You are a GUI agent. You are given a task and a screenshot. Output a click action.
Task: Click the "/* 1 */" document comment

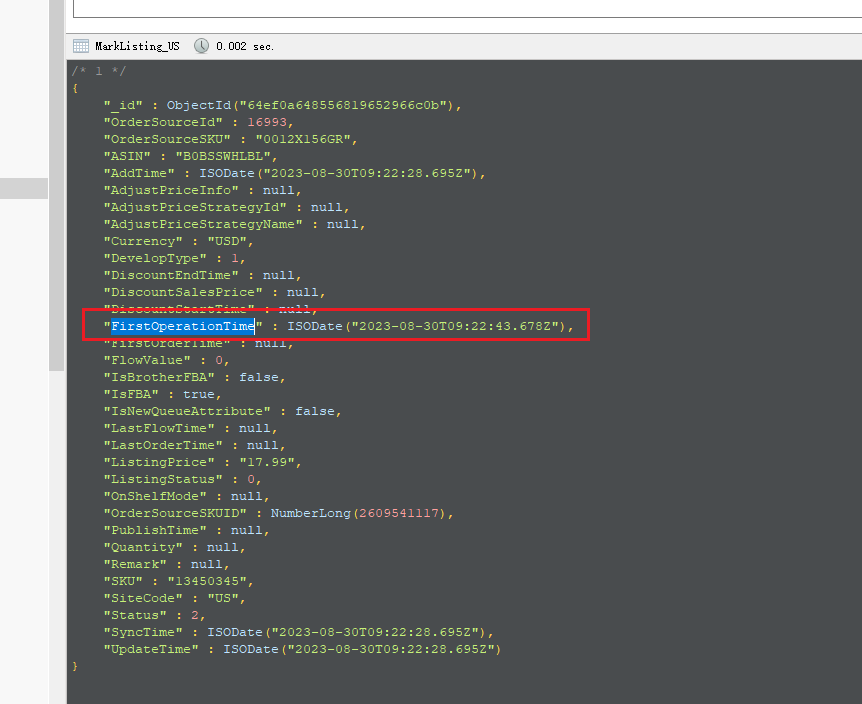[99, 71]
